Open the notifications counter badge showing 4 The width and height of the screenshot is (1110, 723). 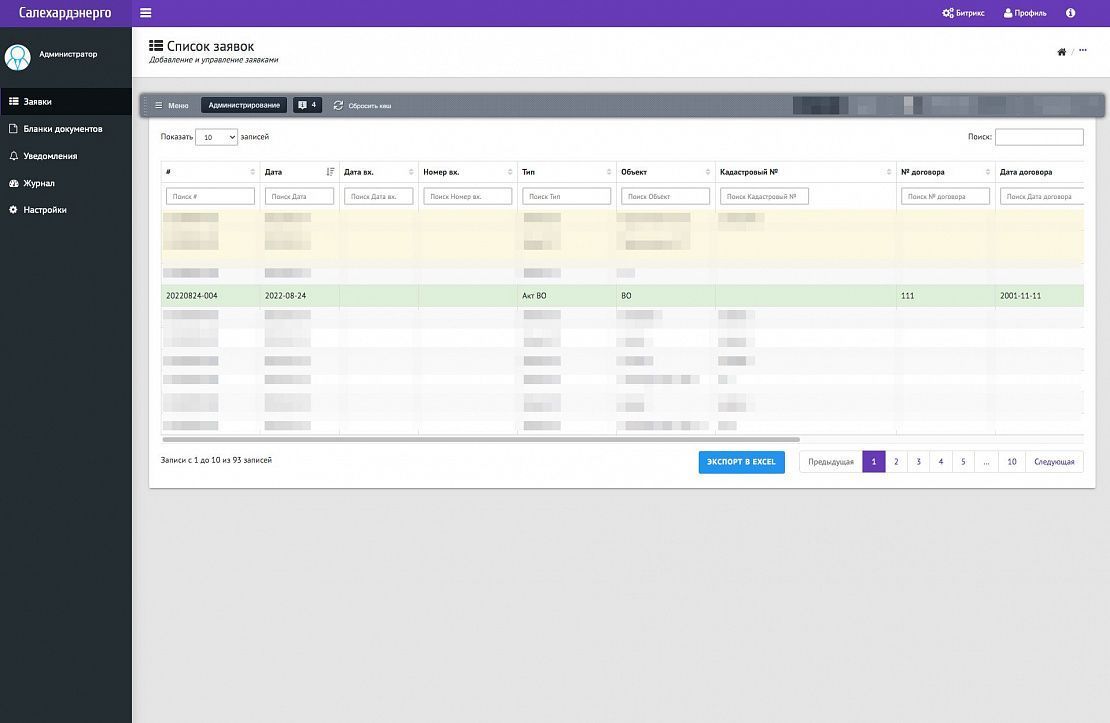307,105
